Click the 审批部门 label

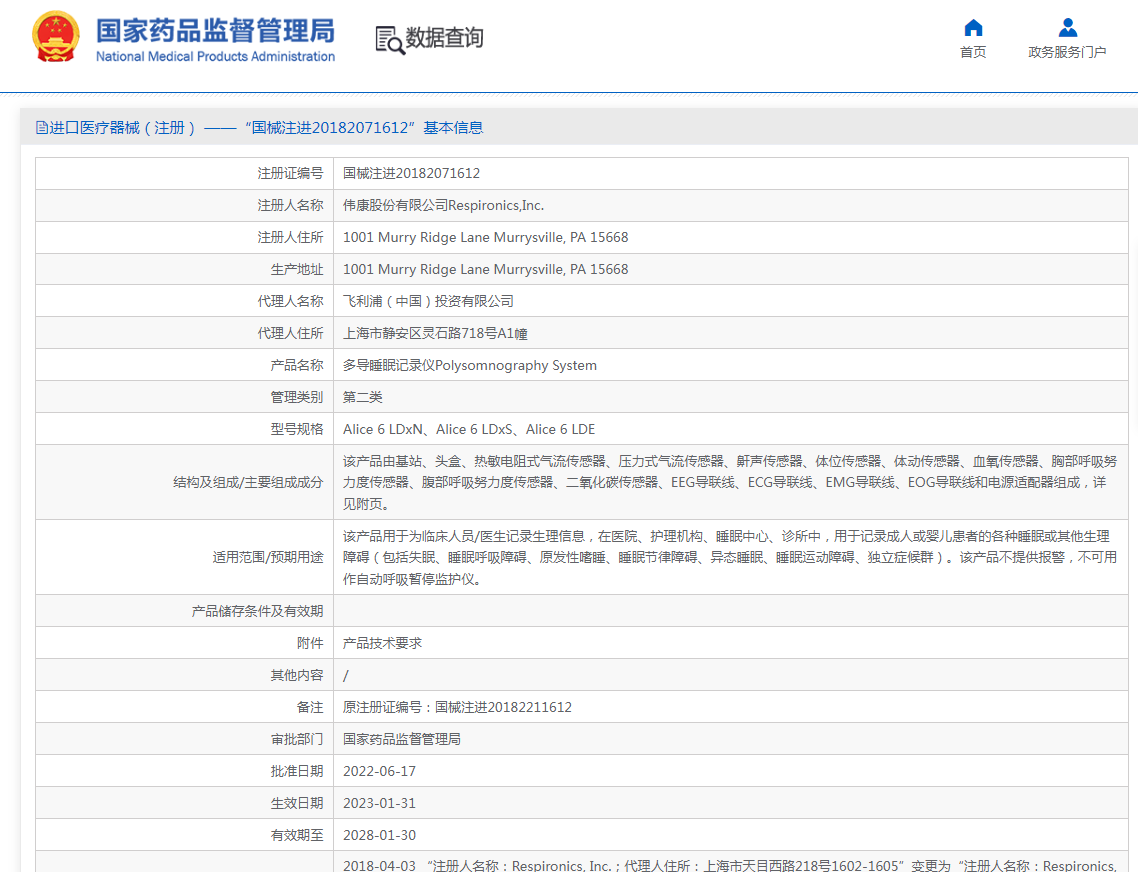(297, 739)
